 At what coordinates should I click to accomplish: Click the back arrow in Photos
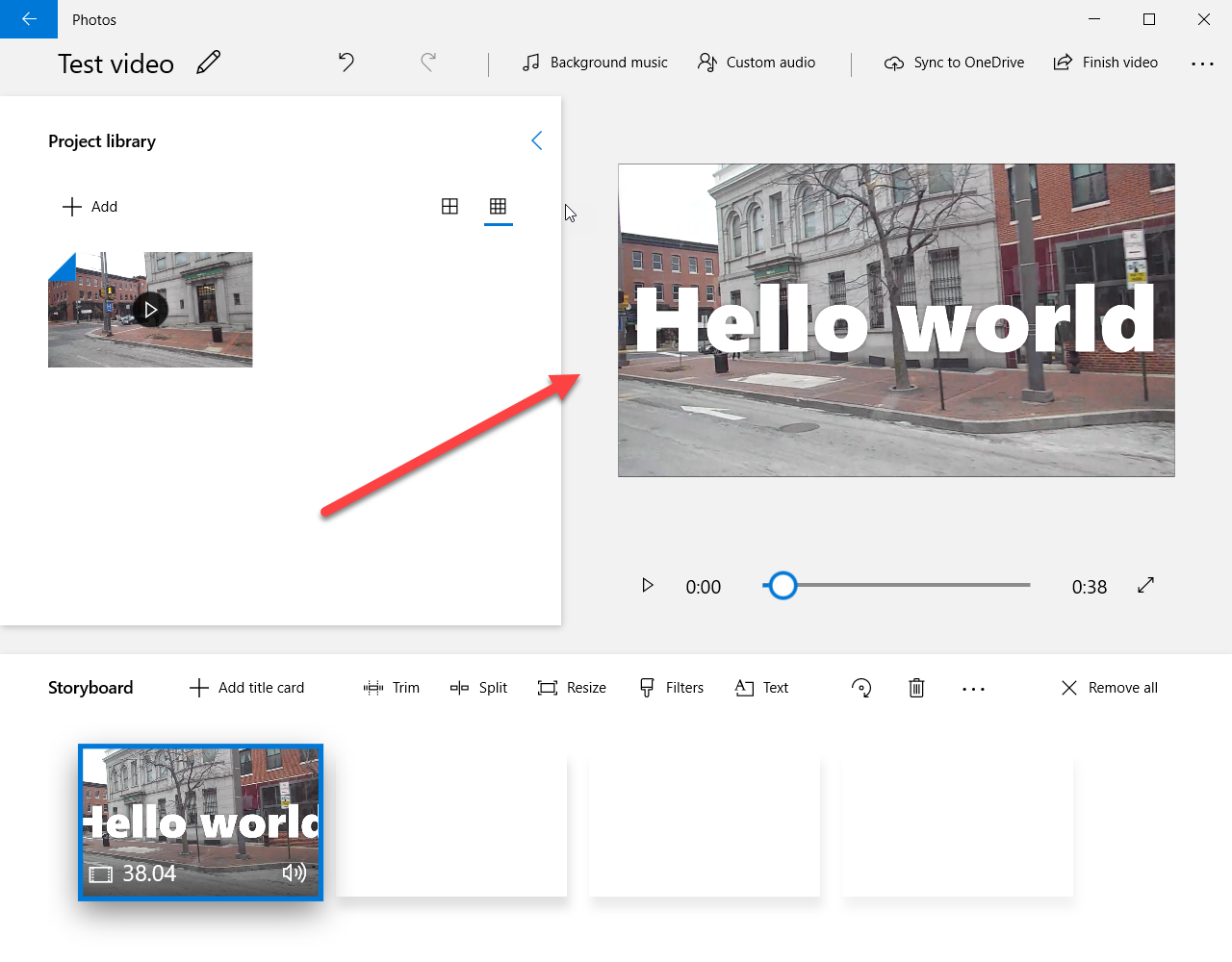(29, 19)
